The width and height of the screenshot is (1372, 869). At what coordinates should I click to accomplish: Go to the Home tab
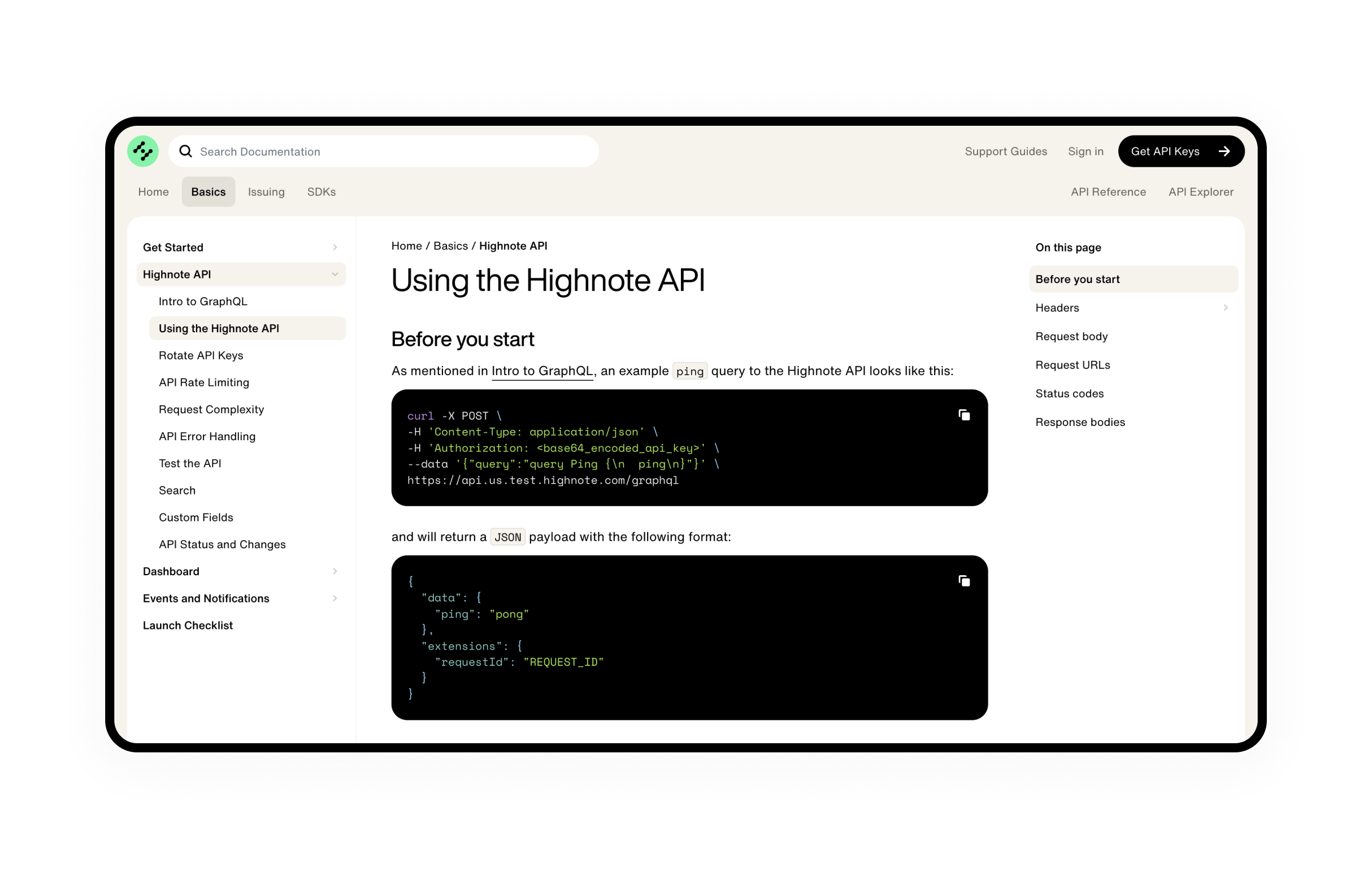pos(153,192)
